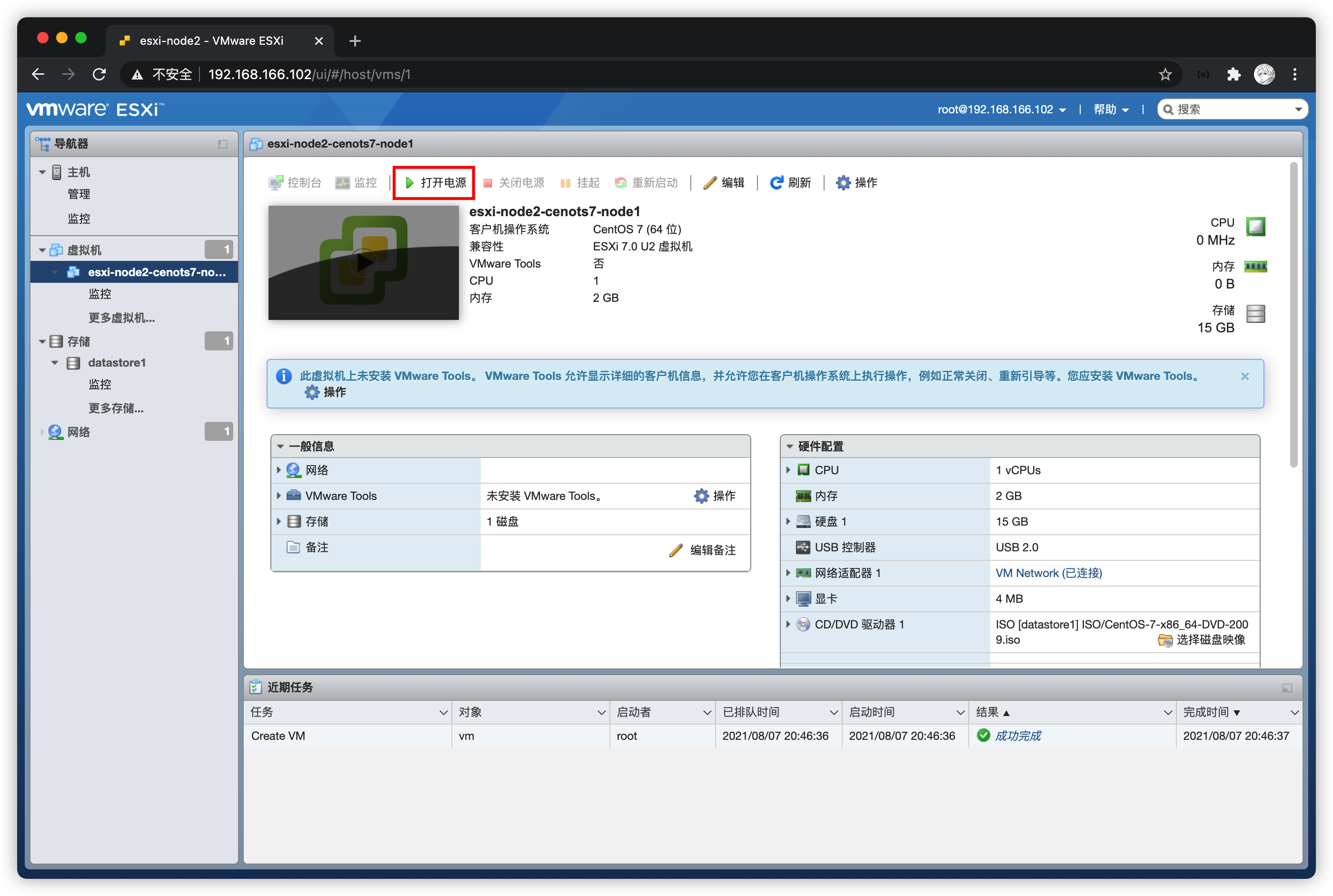This screenshot has height=896, width=1333.
Task: Open the 帮助 menu
Action: pos(1110,109)
